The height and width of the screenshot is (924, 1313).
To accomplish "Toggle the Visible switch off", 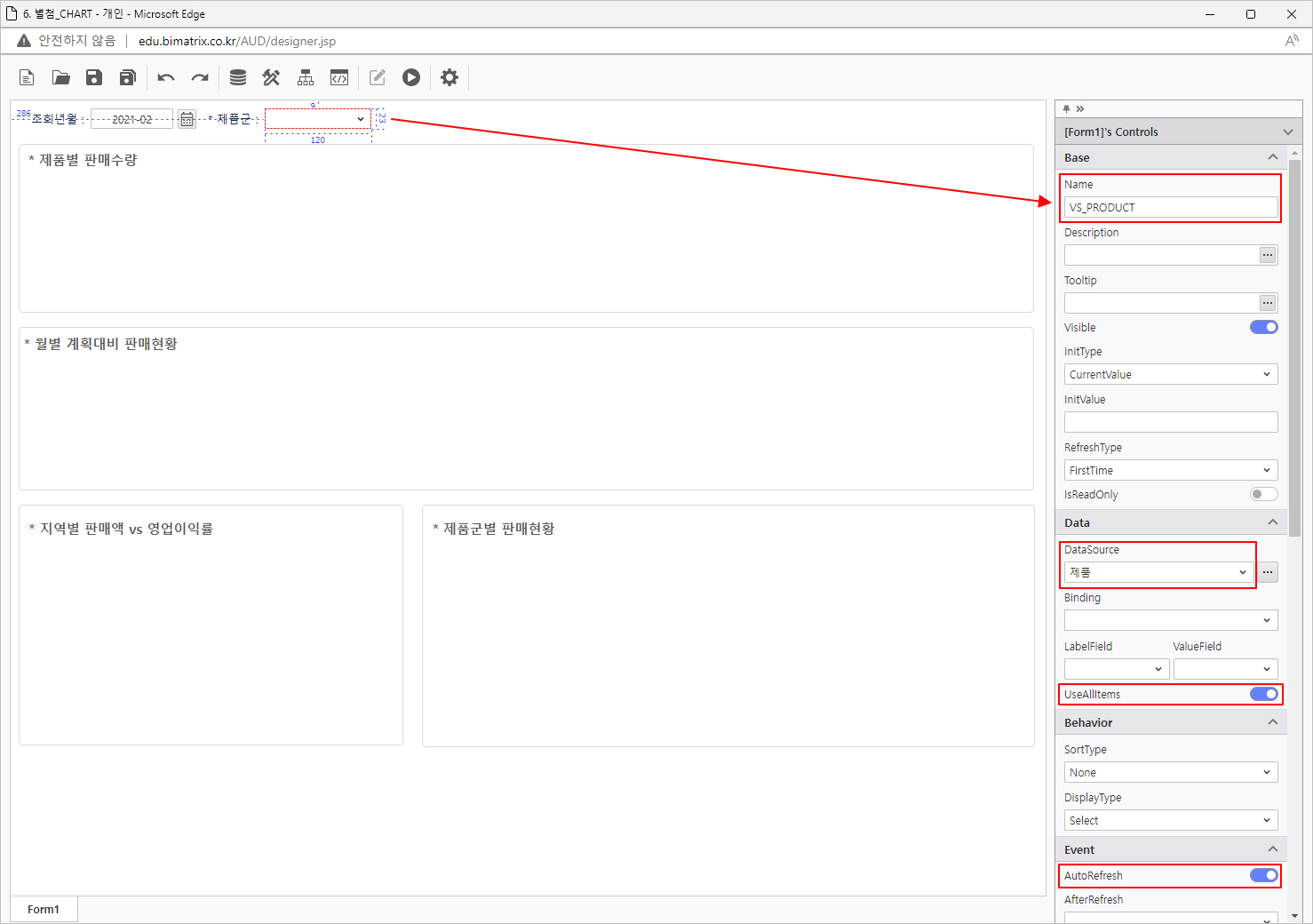I will pyautogui.click(x=1263, y=327).
